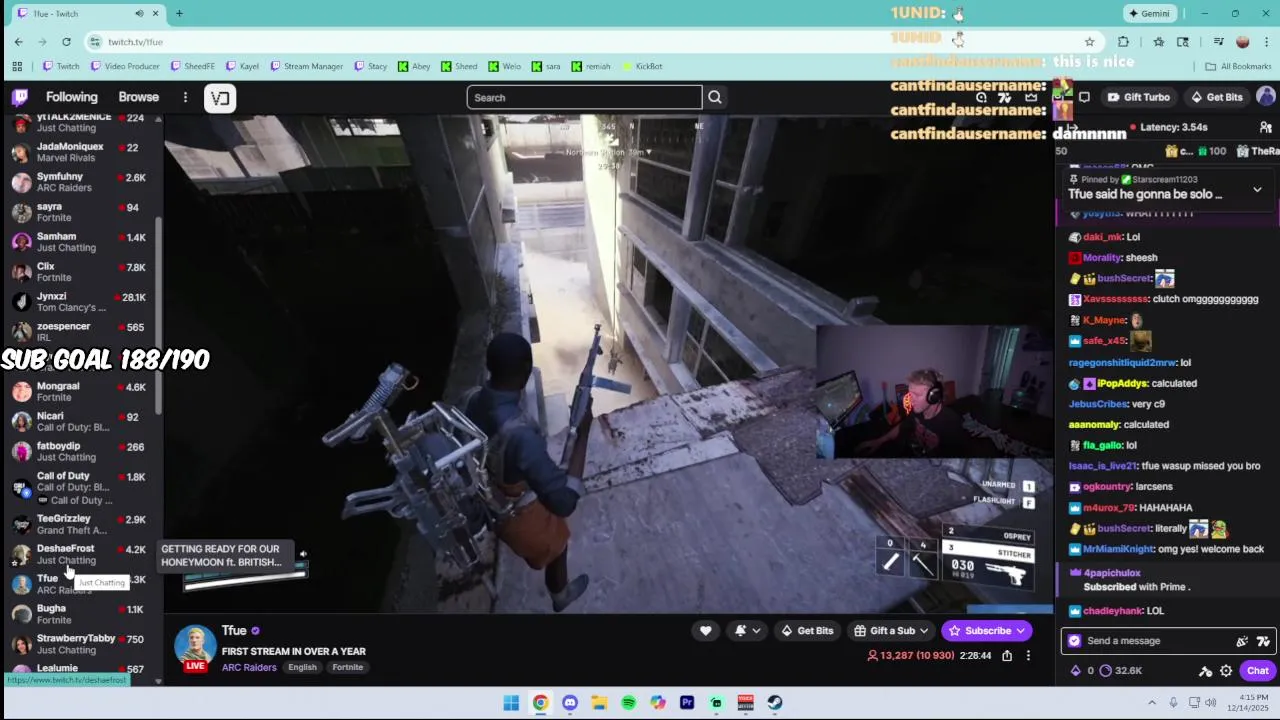
Task: Bookmark this page with the star icon
Action: pyautogui.click(x=1089, y=41)
